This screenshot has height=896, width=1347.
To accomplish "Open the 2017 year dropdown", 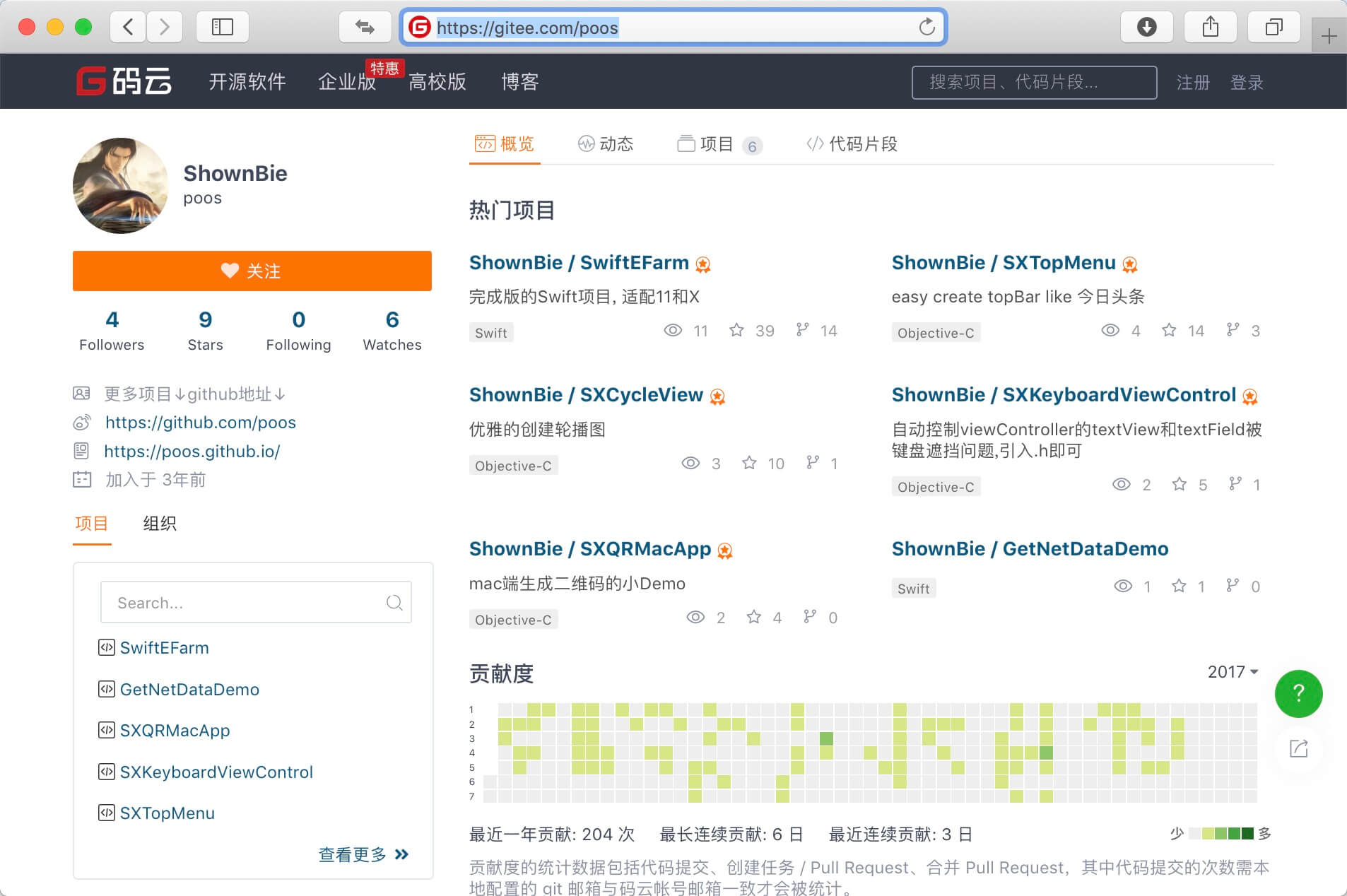I will click(x=1233, y=671).
